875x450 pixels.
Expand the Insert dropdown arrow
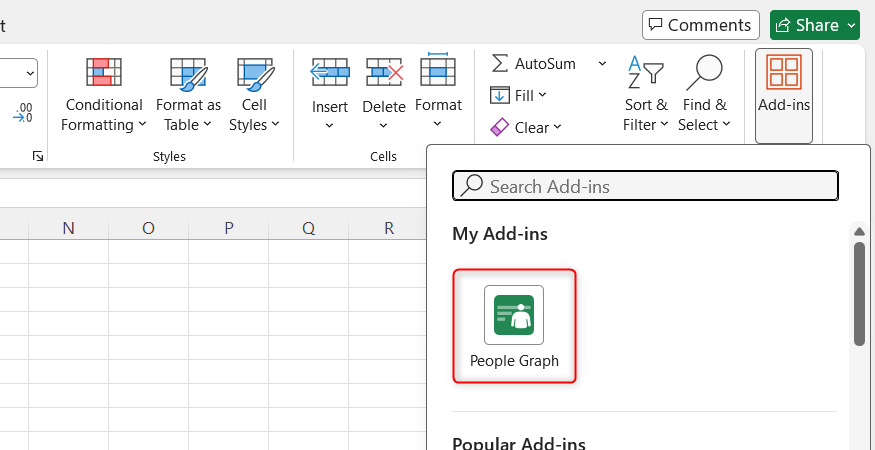329,126
